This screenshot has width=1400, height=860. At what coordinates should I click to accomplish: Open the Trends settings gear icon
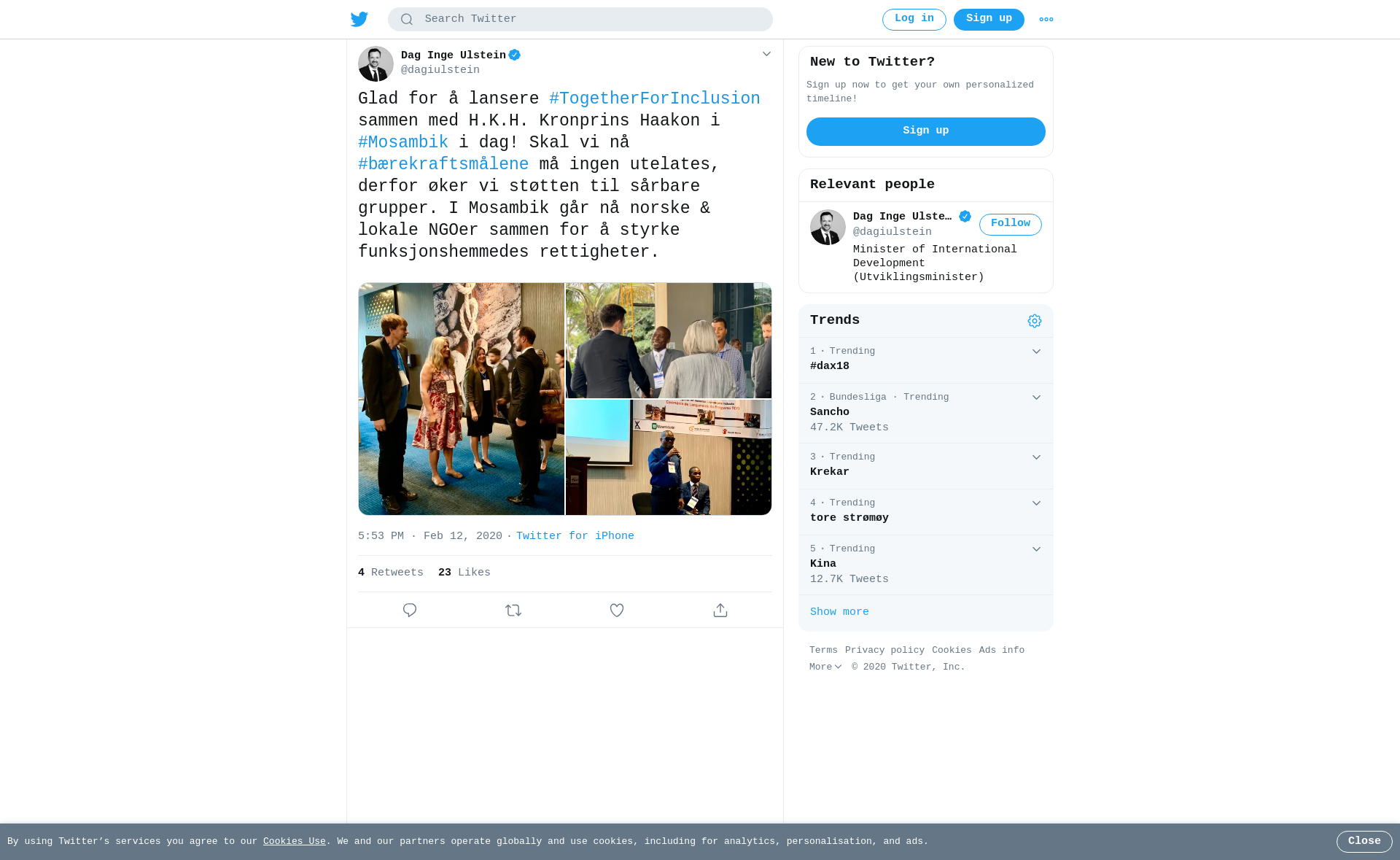(x=1035, y=321)
